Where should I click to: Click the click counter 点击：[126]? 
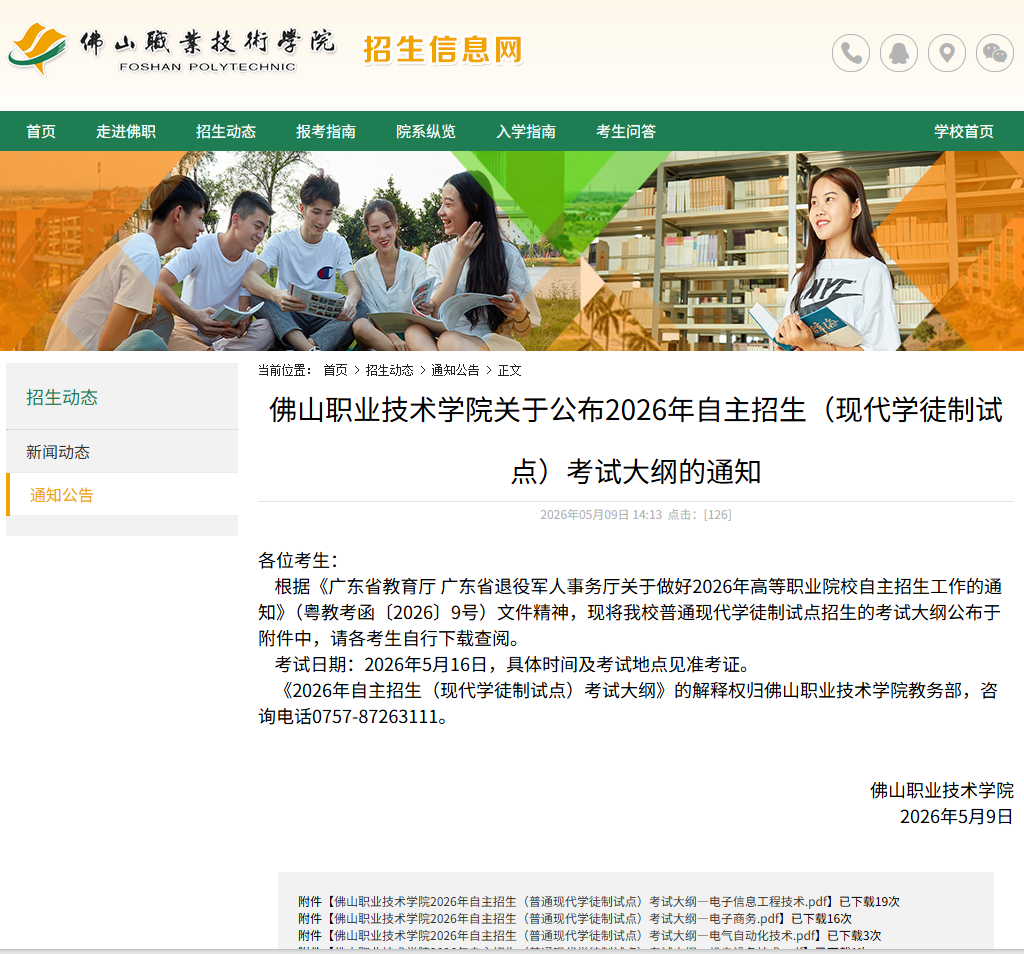click(699, 515)
